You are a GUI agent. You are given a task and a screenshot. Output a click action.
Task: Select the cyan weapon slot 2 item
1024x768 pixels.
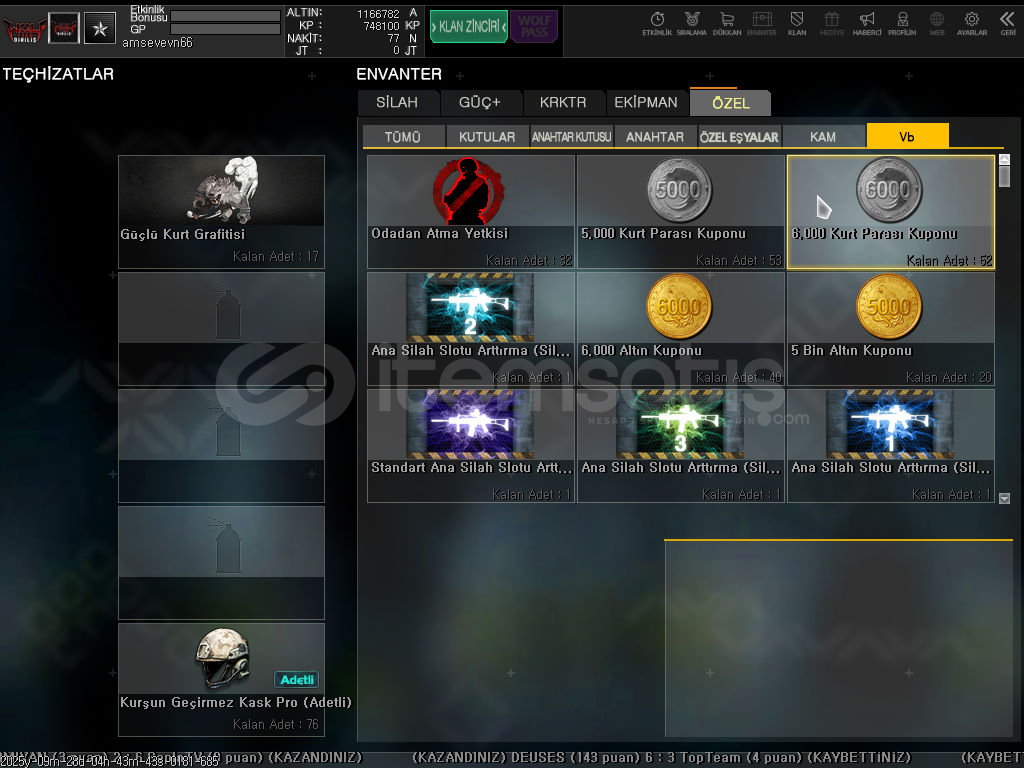(471, 329)
